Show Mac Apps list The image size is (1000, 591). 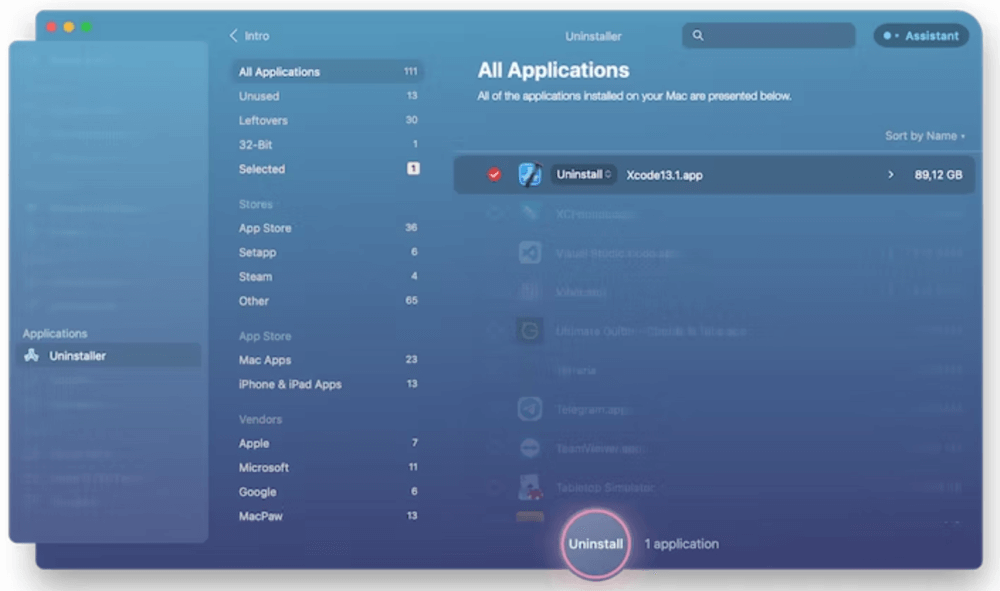pyautogui.click(x=327, y=360)
